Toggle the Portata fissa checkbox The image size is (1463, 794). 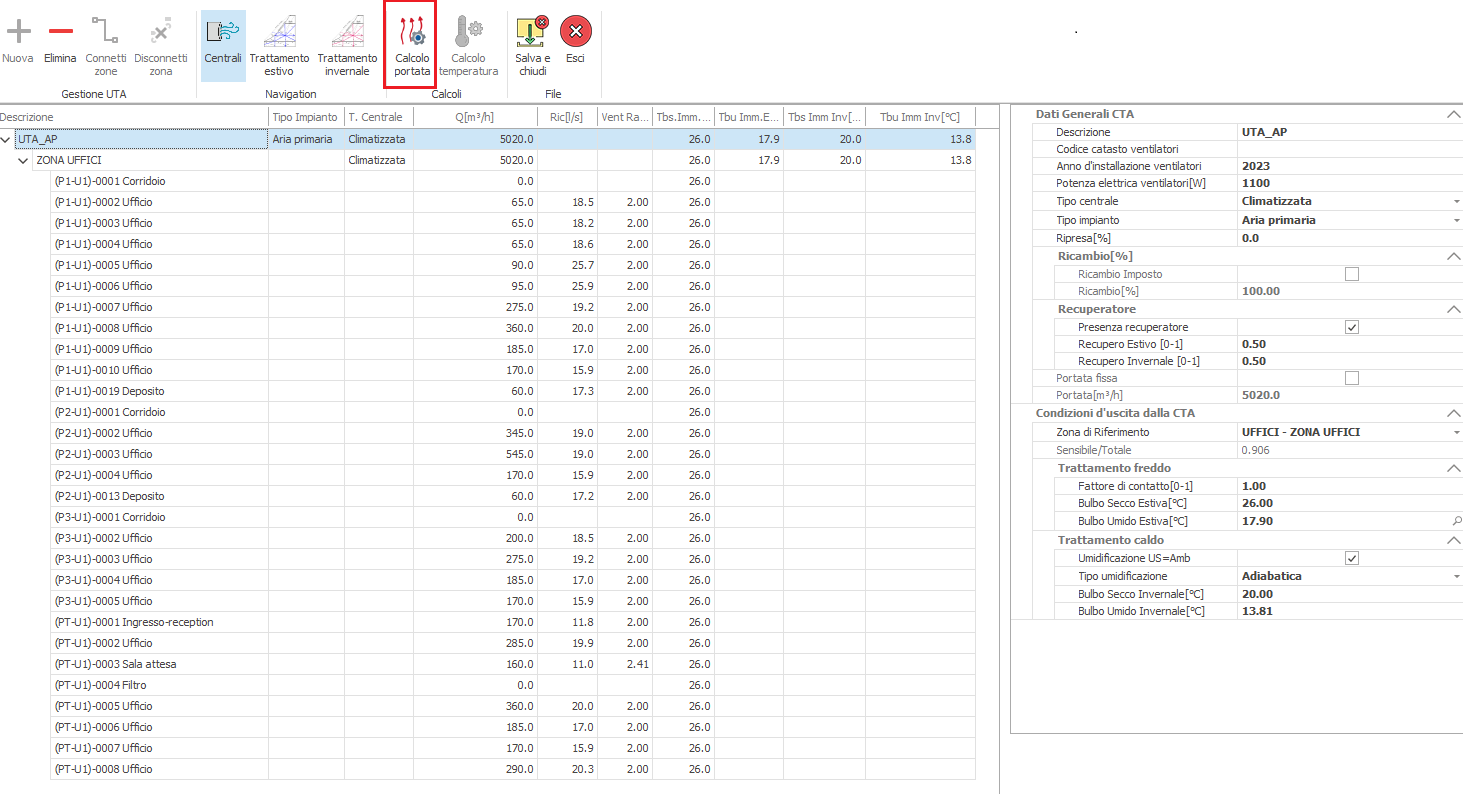tap(1352, 378)
